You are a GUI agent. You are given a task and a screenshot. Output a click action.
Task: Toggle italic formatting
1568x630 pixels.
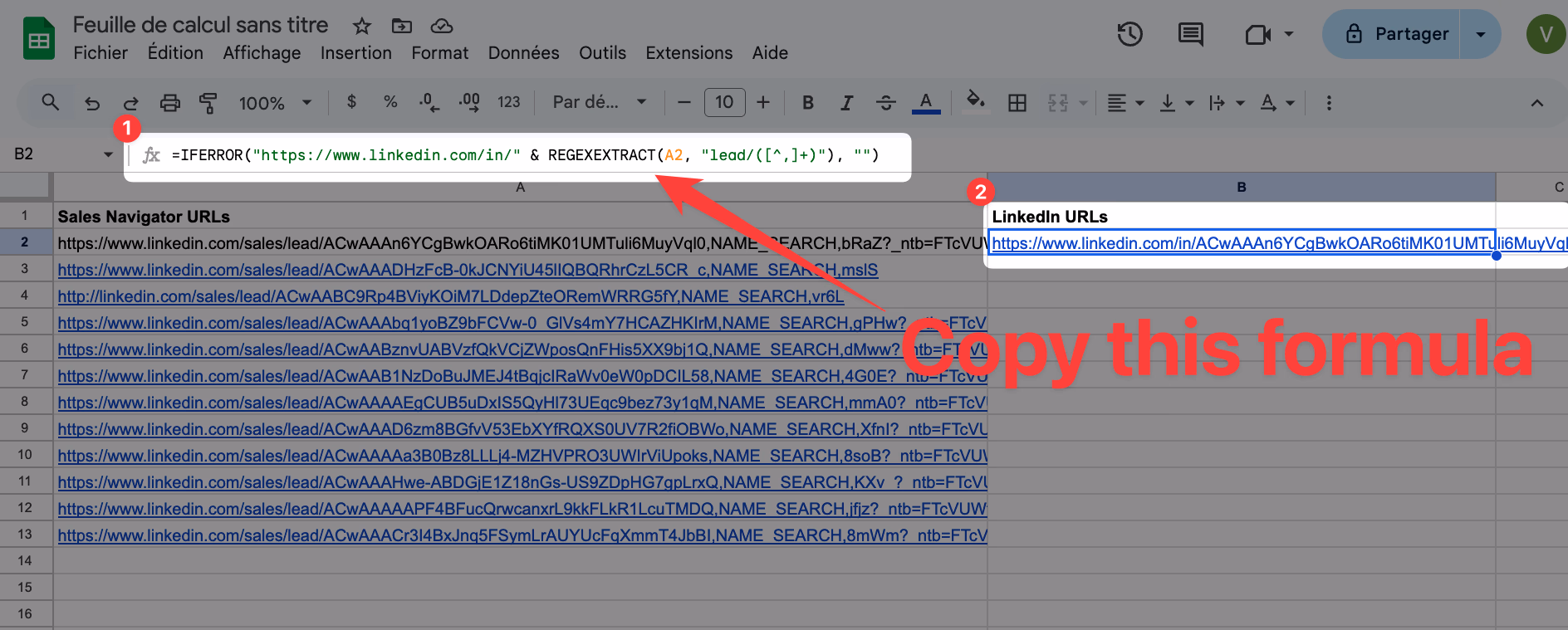tap(846, 103)
